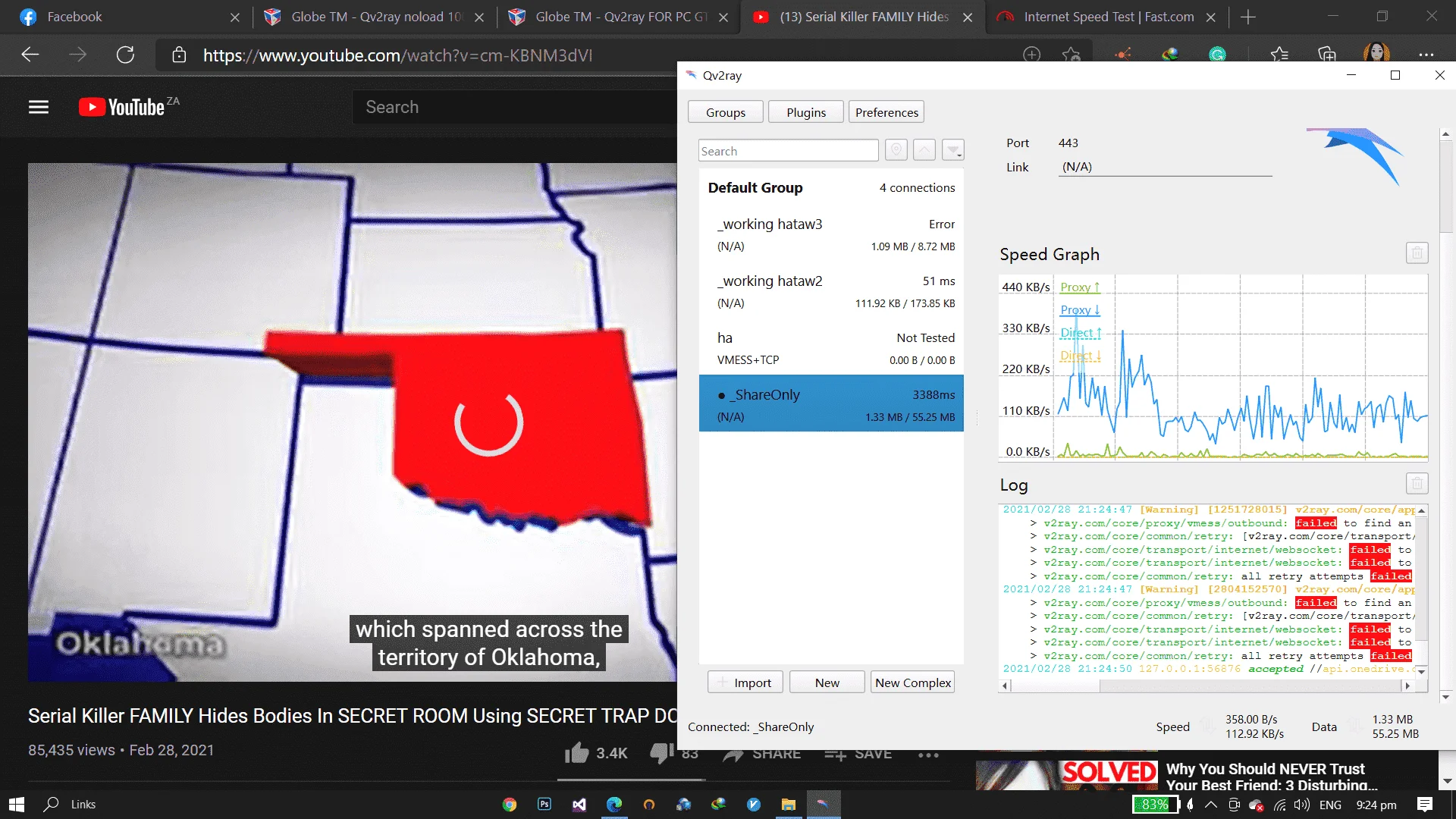
Task: Open the Windows notification center
Action: coord(1425,805)
